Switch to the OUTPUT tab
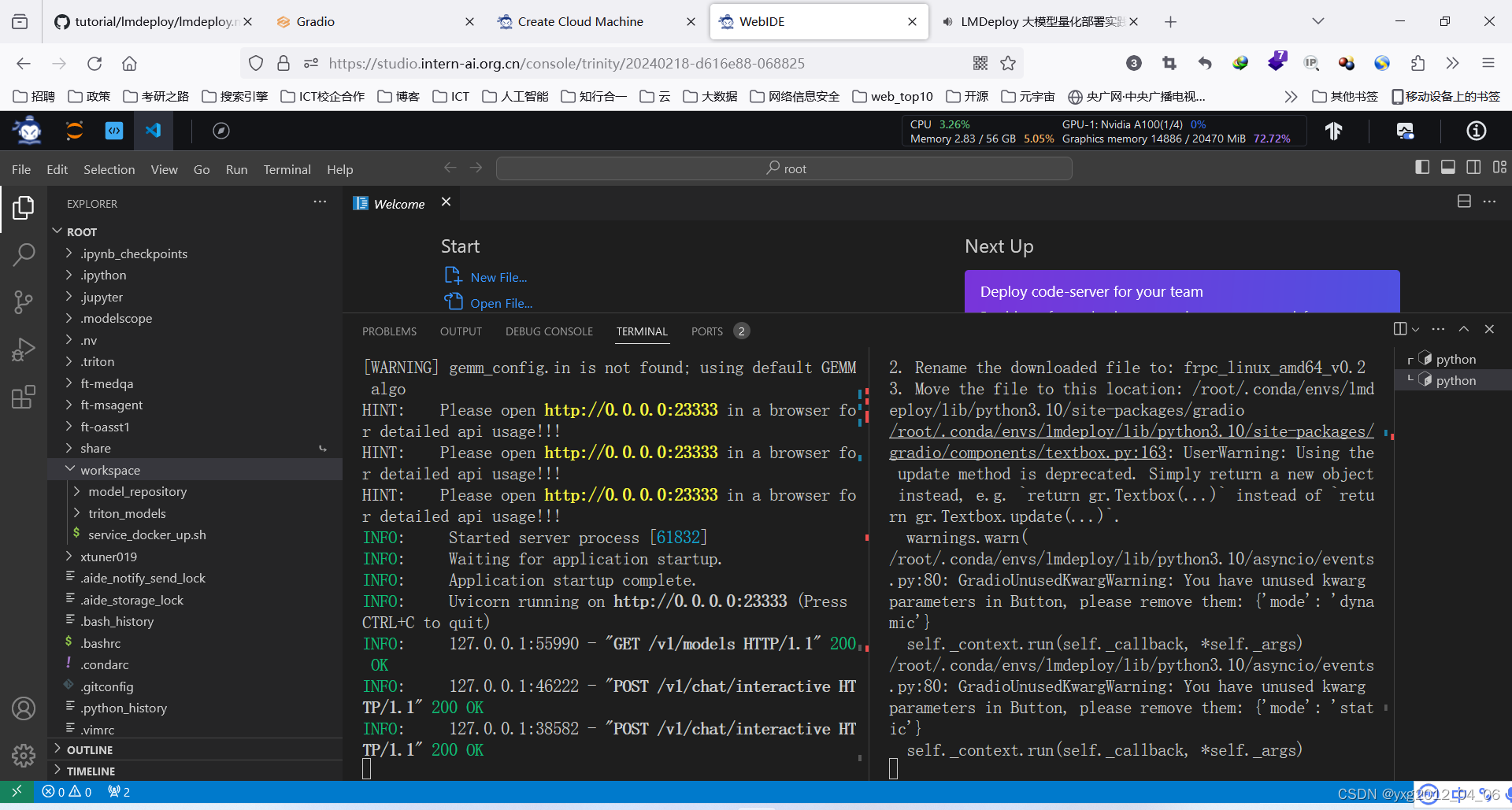This screenshot has height=810, width=1512. point(461,331)
